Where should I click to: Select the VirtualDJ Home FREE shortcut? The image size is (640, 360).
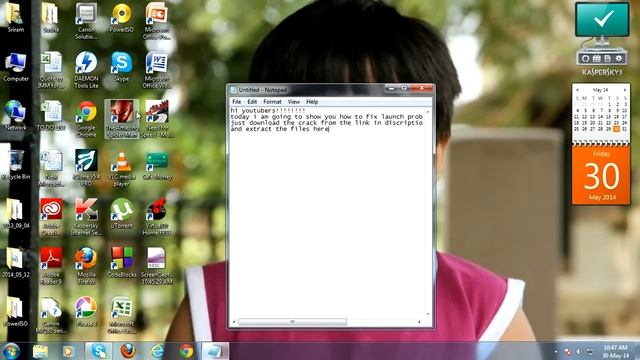pos(157,217)
